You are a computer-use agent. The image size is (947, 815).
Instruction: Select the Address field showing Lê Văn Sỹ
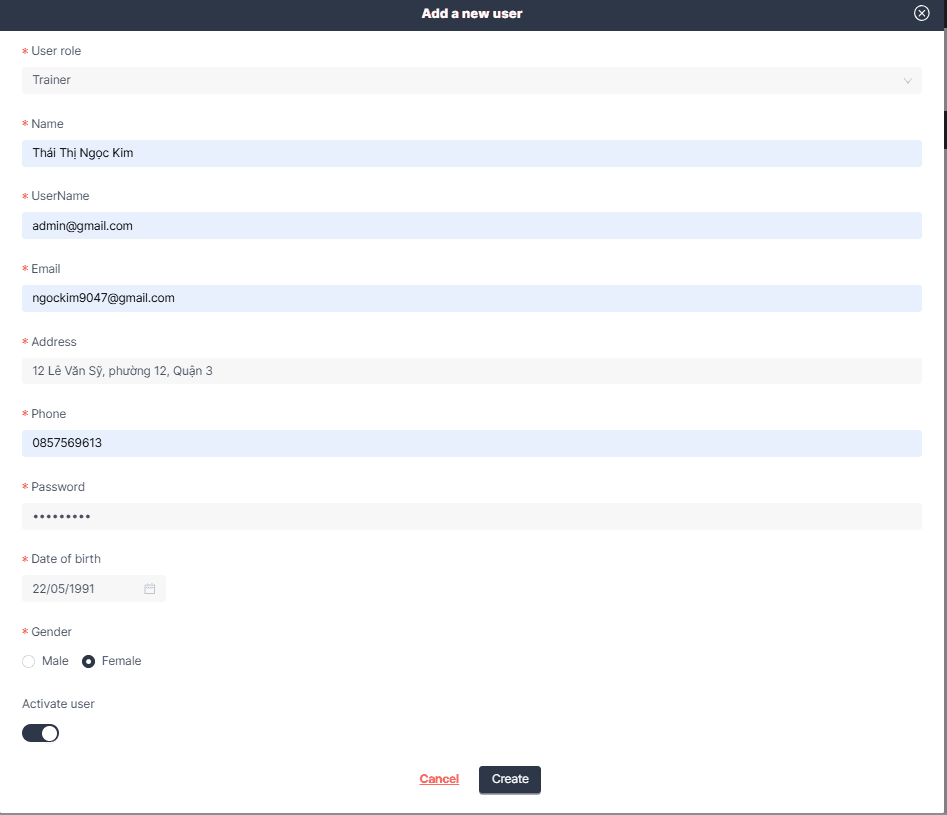click(x=472, y=370)
